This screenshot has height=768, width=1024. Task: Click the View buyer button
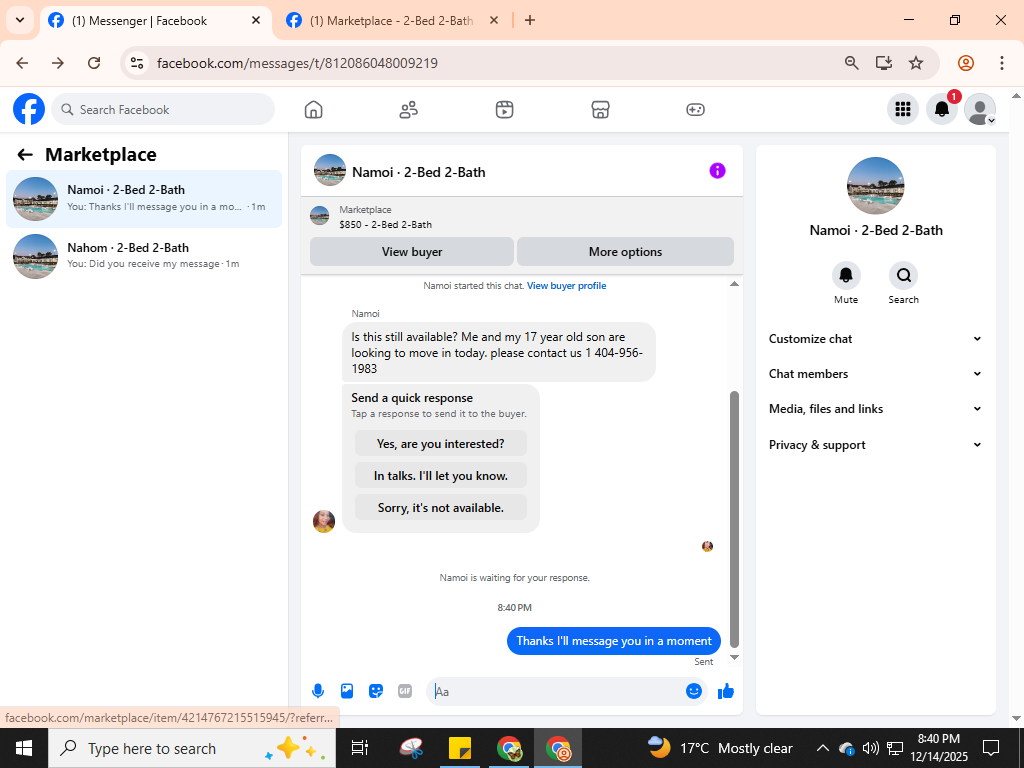[x=412, y=251]
